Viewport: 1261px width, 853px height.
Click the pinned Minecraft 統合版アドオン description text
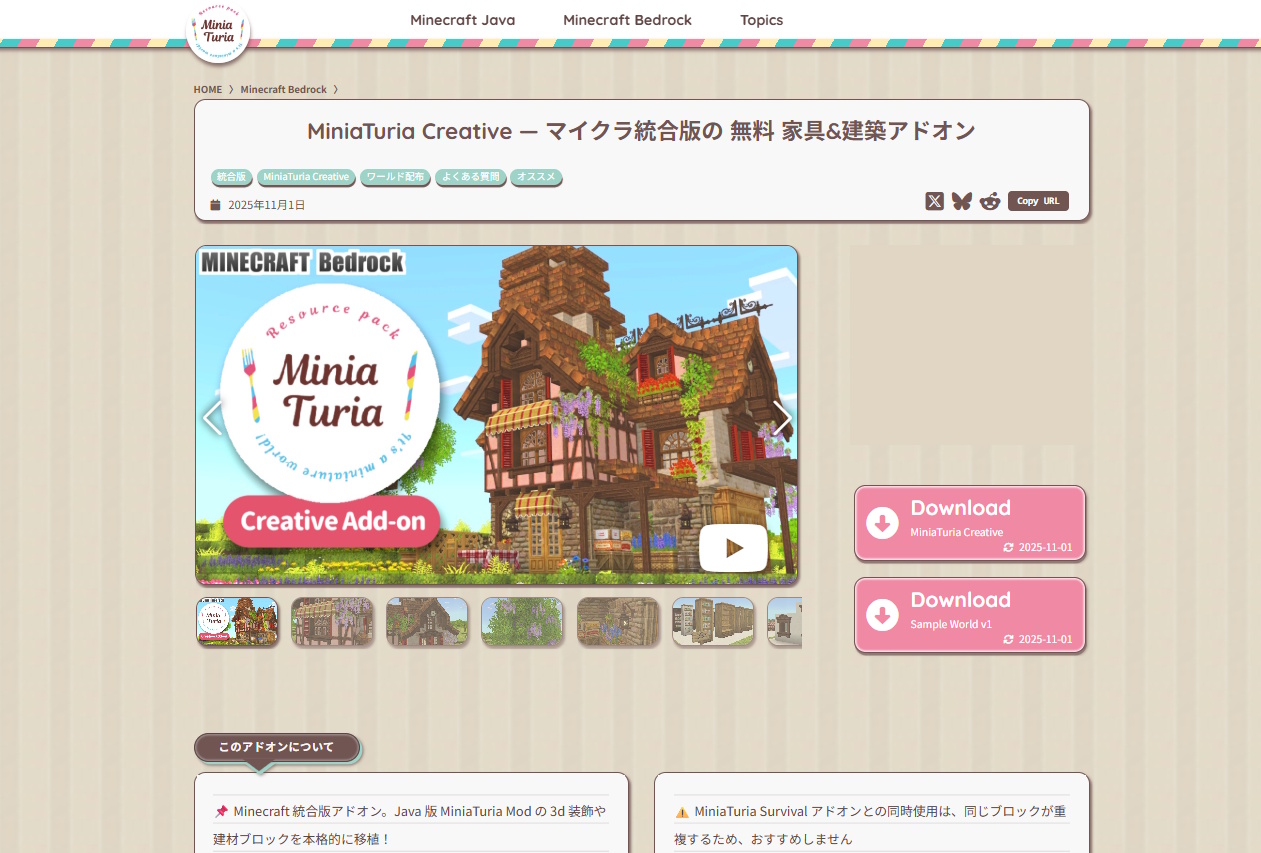pos(411,825)
